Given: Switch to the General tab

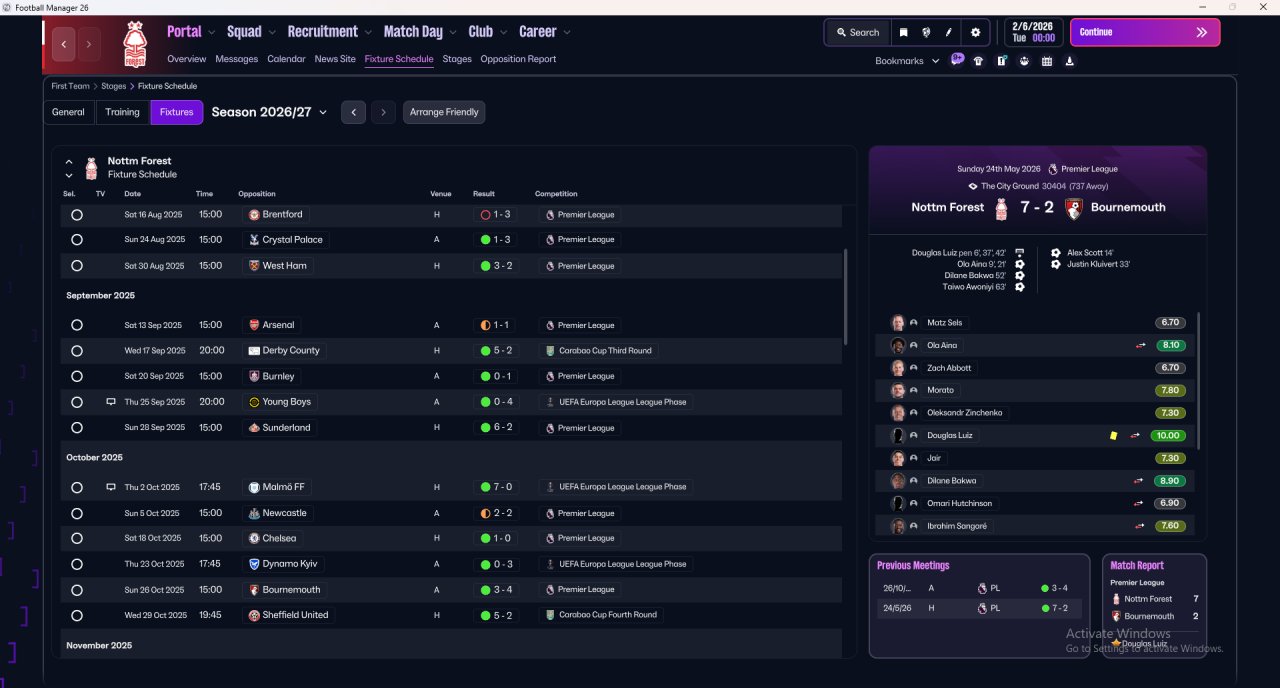Looking at the screenshot, I should pos(68,112).
